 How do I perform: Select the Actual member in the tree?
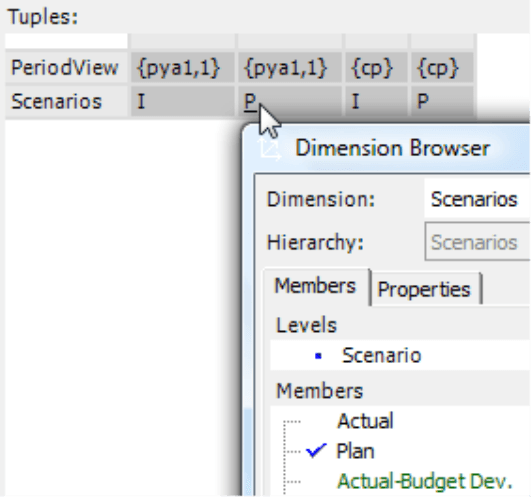(365, 421)
